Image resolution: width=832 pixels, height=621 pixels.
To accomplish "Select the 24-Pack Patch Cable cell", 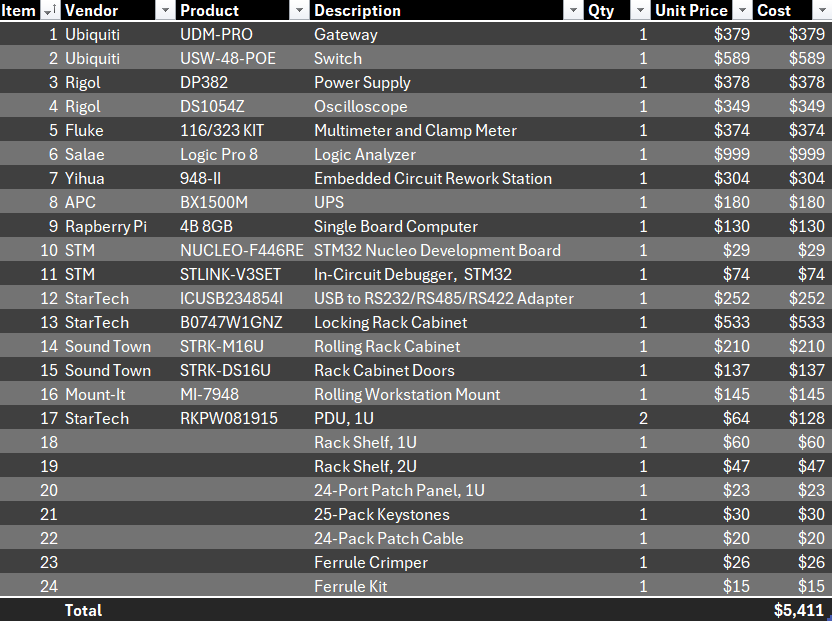I will 447,539.
